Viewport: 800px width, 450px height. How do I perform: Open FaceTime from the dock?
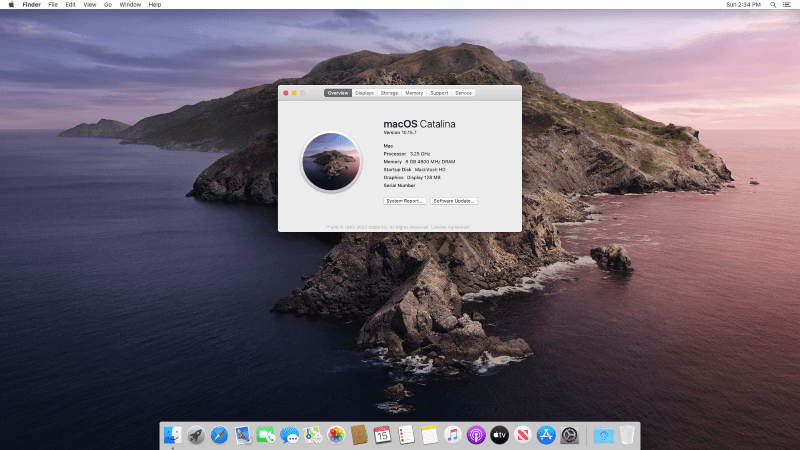[266, 435]
